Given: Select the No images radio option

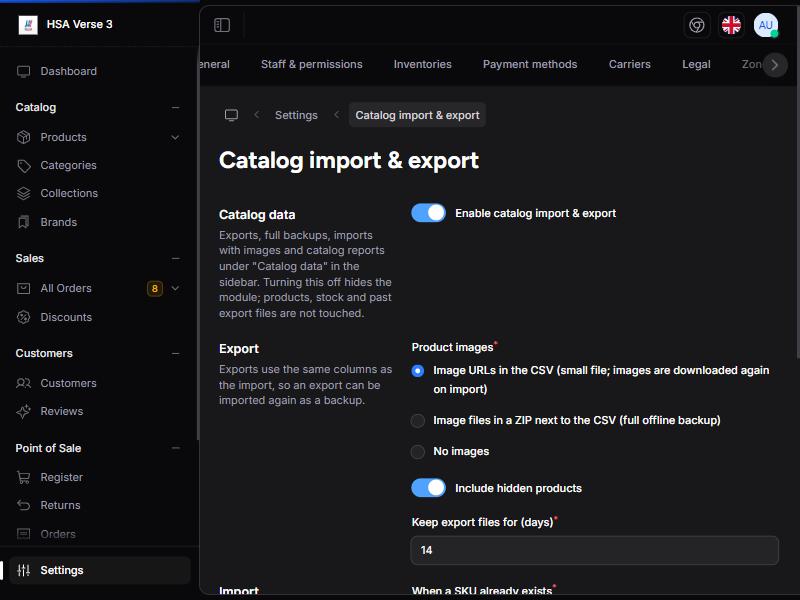Looking at the screenshot, I should tap(417, 452).
